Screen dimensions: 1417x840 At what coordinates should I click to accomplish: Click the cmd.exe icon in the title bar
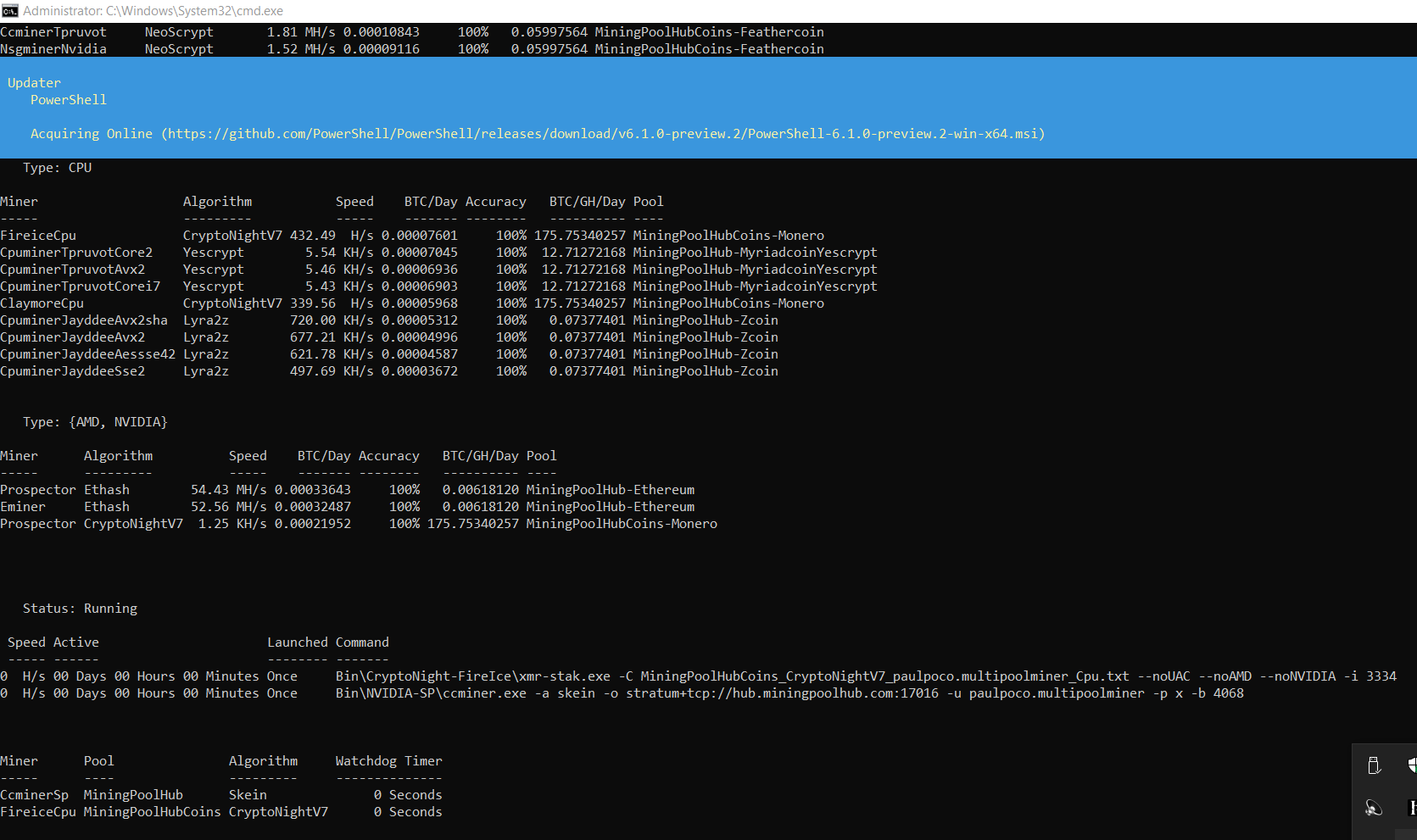tap(10, 10)
